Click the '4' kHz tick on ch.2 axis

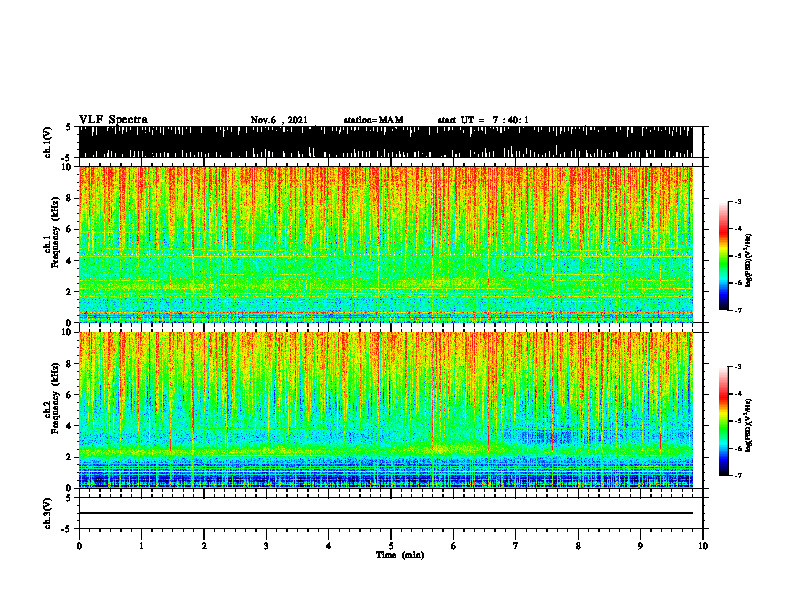pyautogui.click(x=69, y=426)
